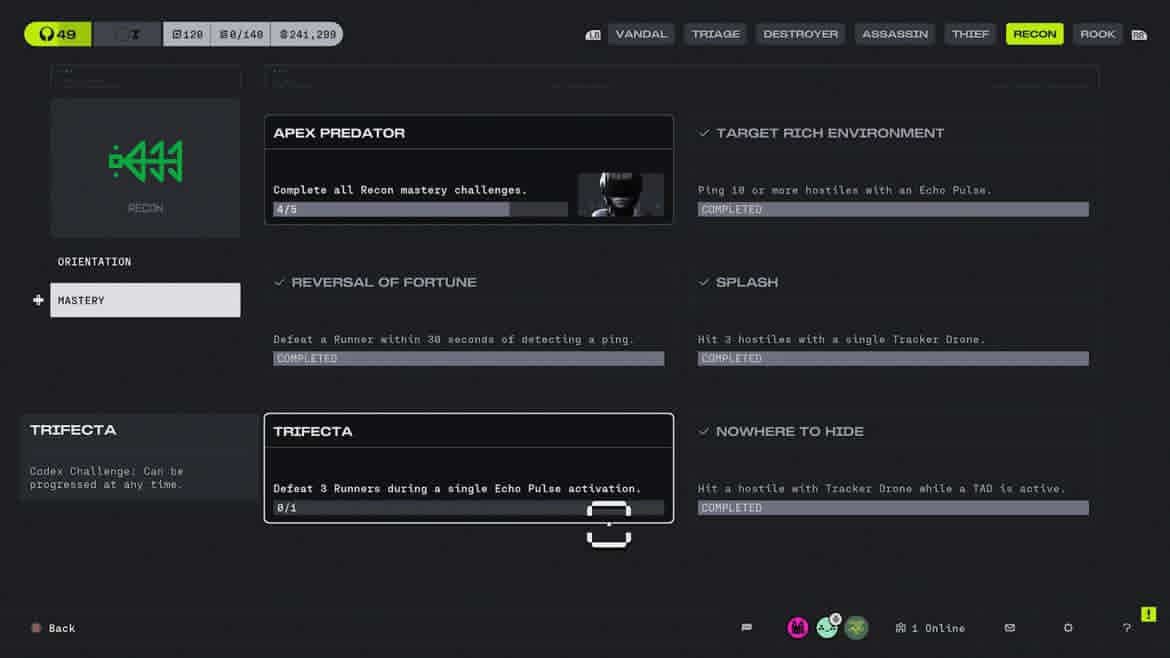Select the Reversal of Fortune challenge card
Screen dimensions: 1170x658
click(x=468, y=320)
